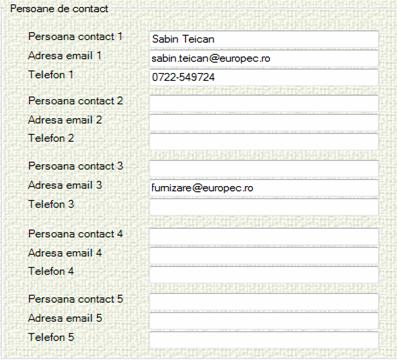Focus the Adresa email 3 field
The height and width of the screenshot is (360, 397).
coord(264,188)
